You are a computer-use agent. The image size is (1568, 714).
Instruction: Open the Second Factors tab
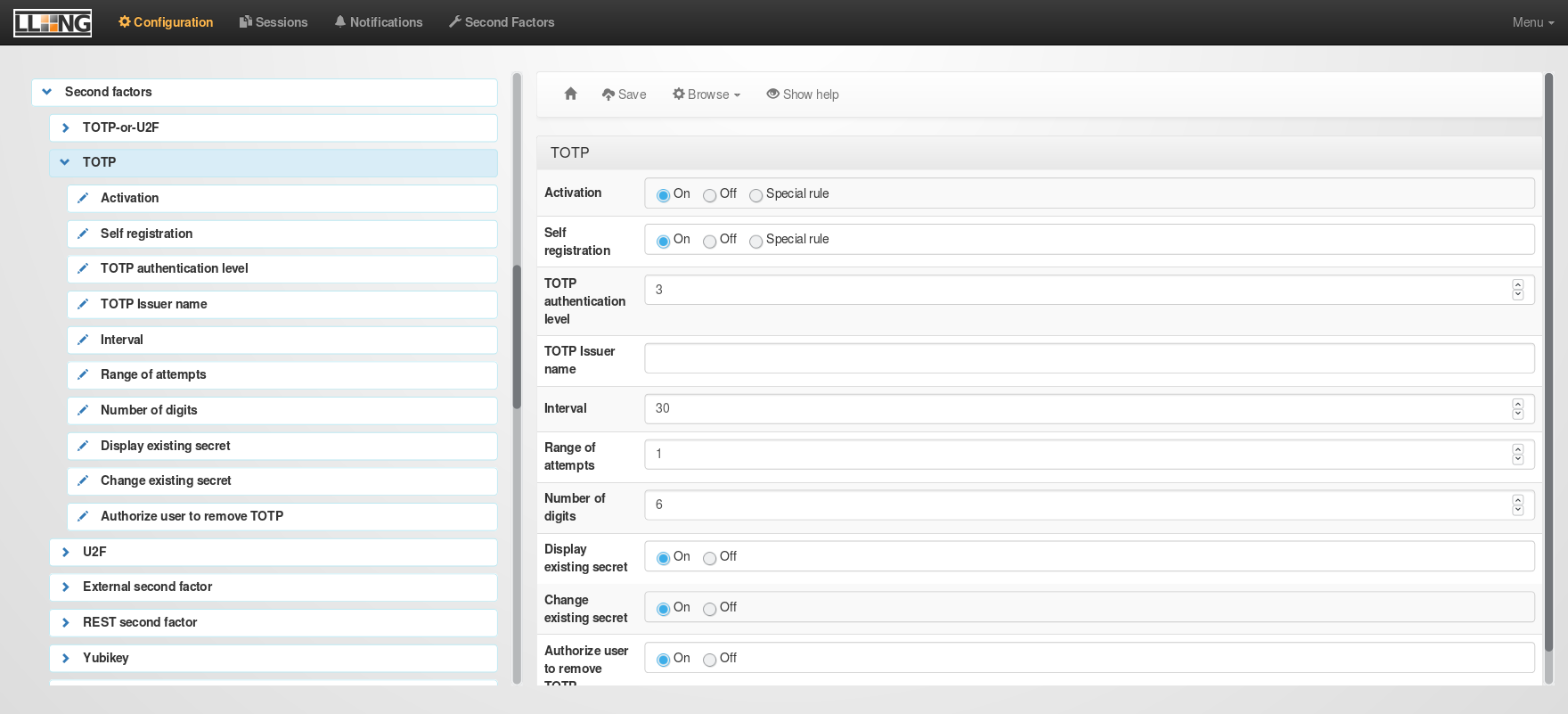502,22
